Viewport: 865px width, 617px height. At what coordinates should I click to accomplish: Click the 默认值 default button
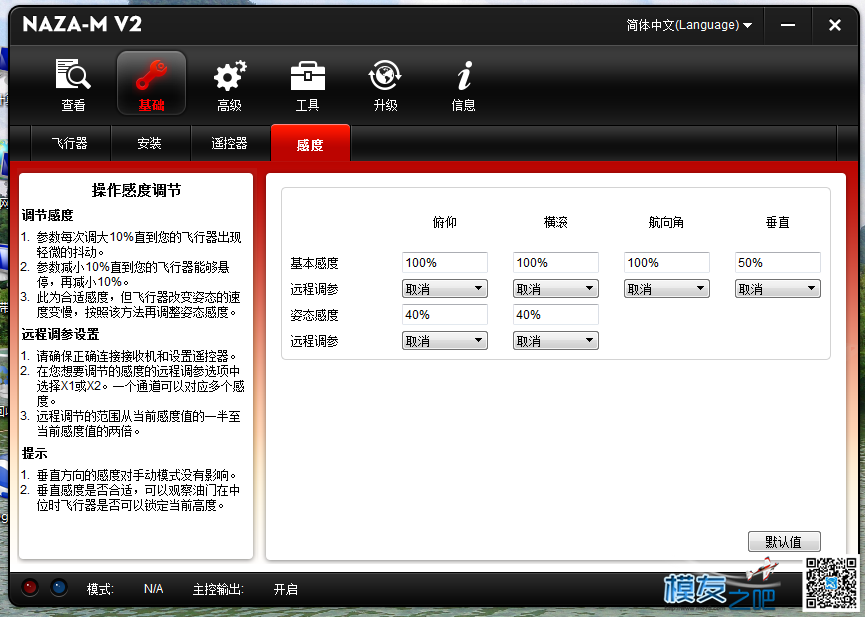tap(784, 541)
